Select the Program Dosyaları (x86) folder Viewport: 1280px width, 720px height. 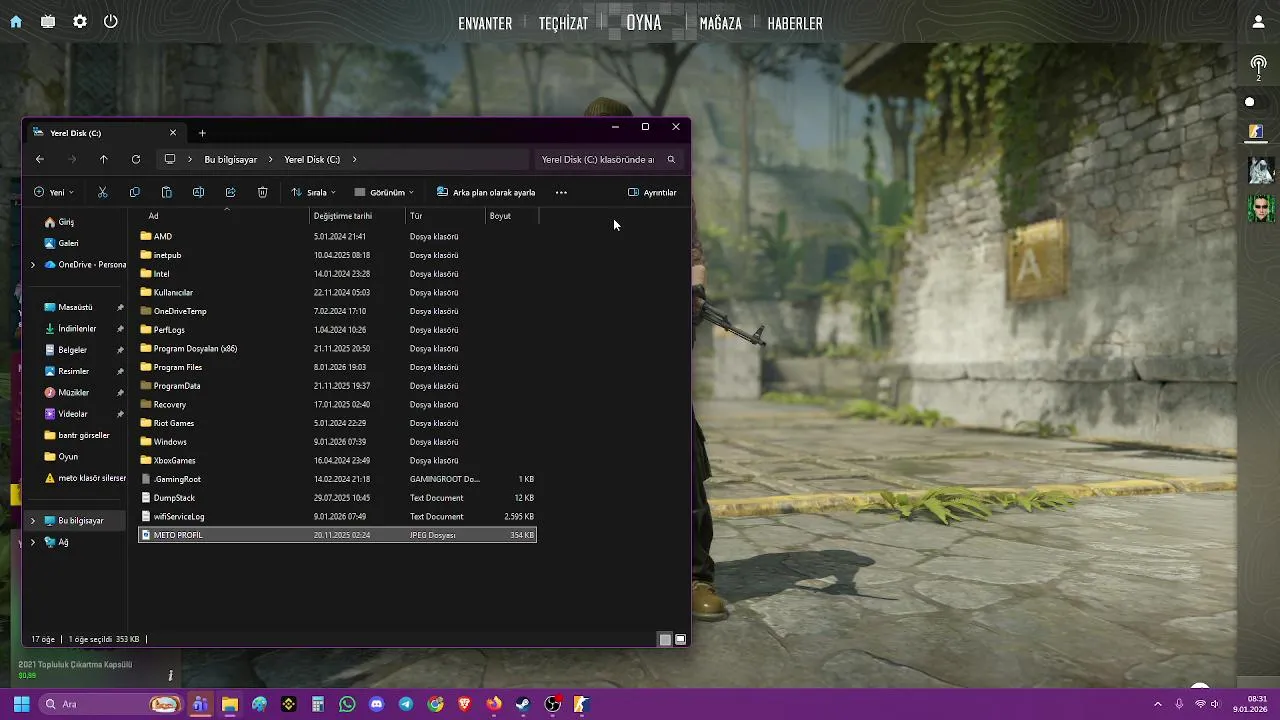(337, 348)
